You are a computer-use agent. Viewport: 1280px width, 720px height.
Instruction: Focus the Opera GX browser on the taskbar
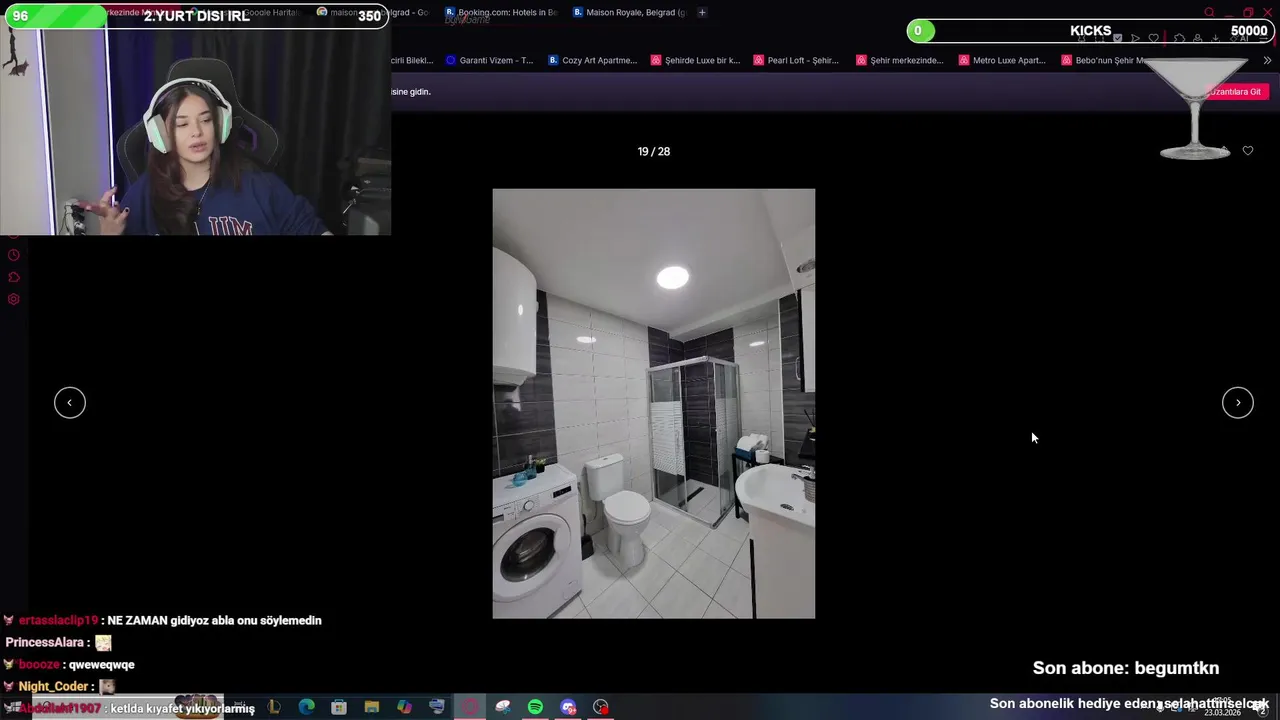[470, 707]
